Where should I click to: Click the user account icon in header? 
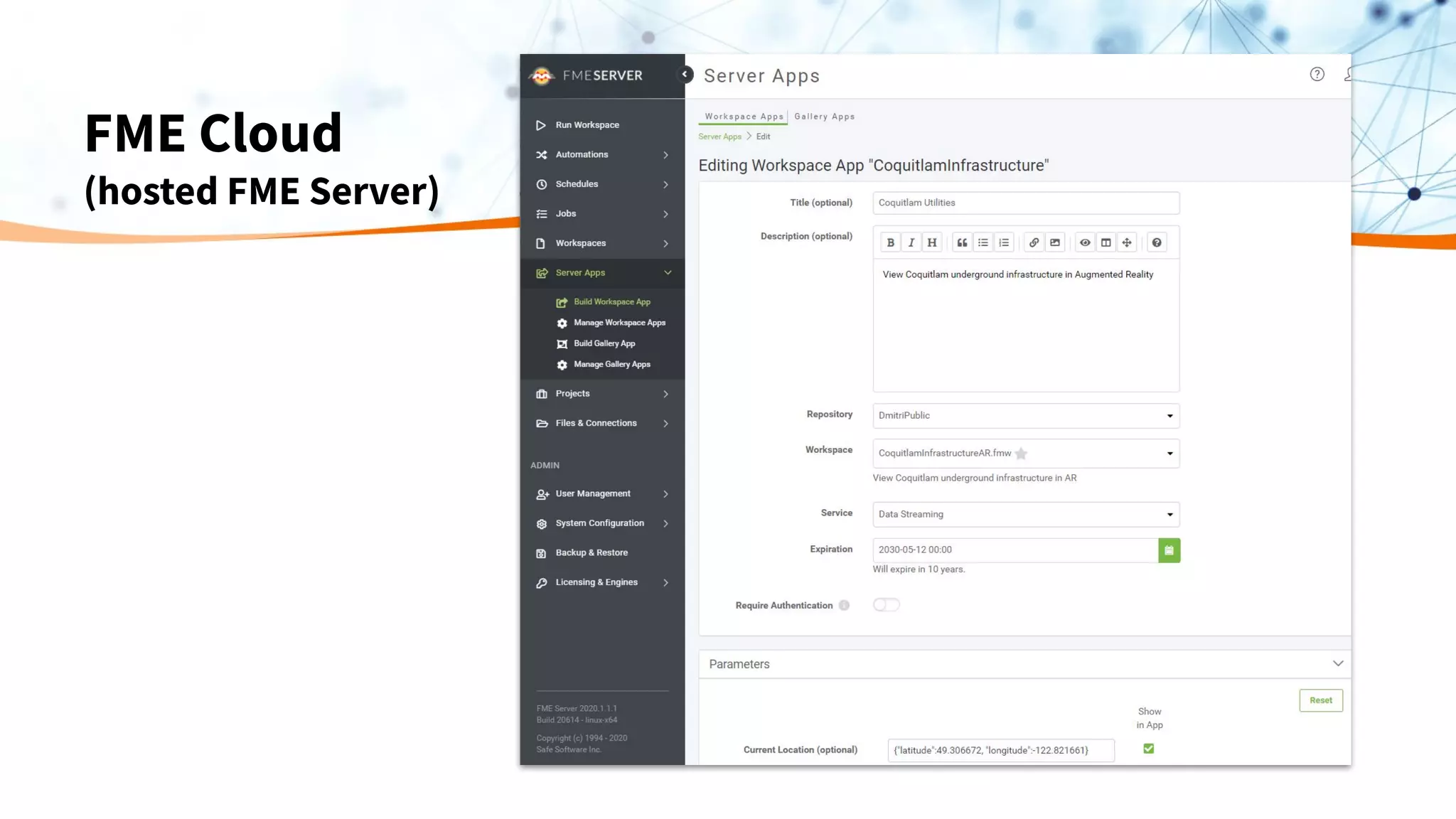coord(1347,74)
